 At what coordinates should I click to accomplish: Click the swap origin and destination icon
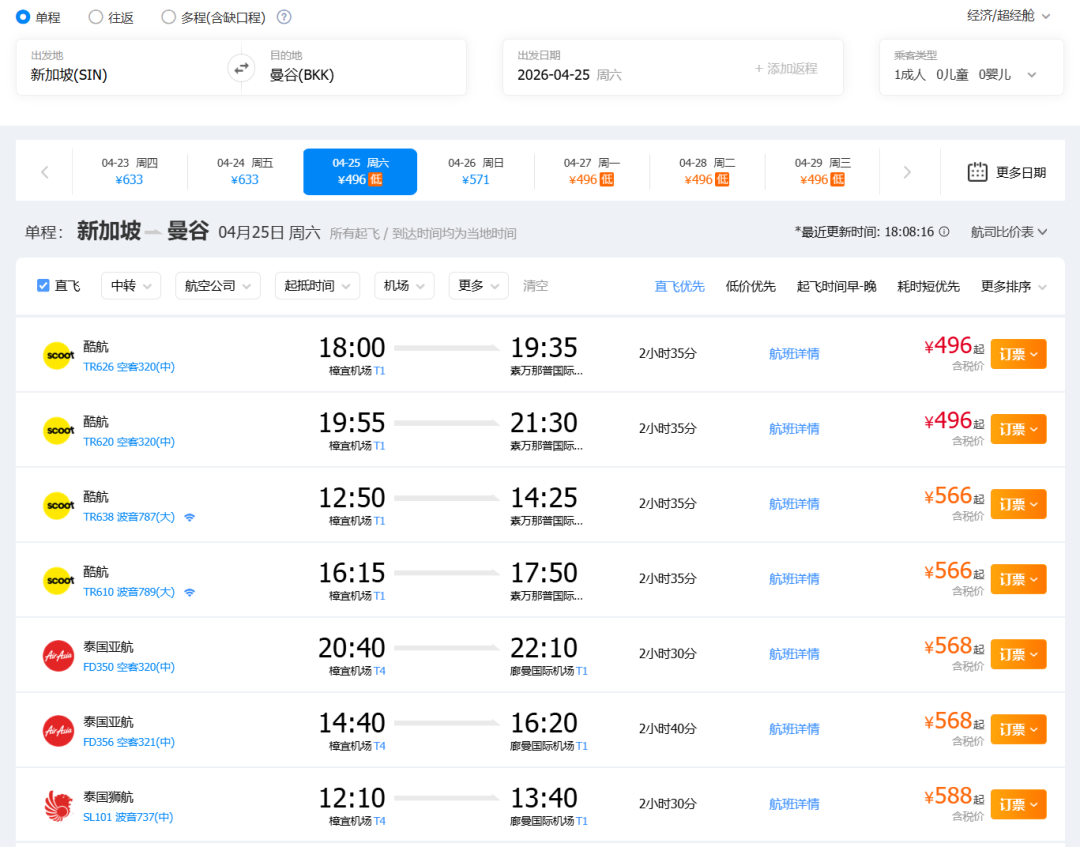(241, 68)
